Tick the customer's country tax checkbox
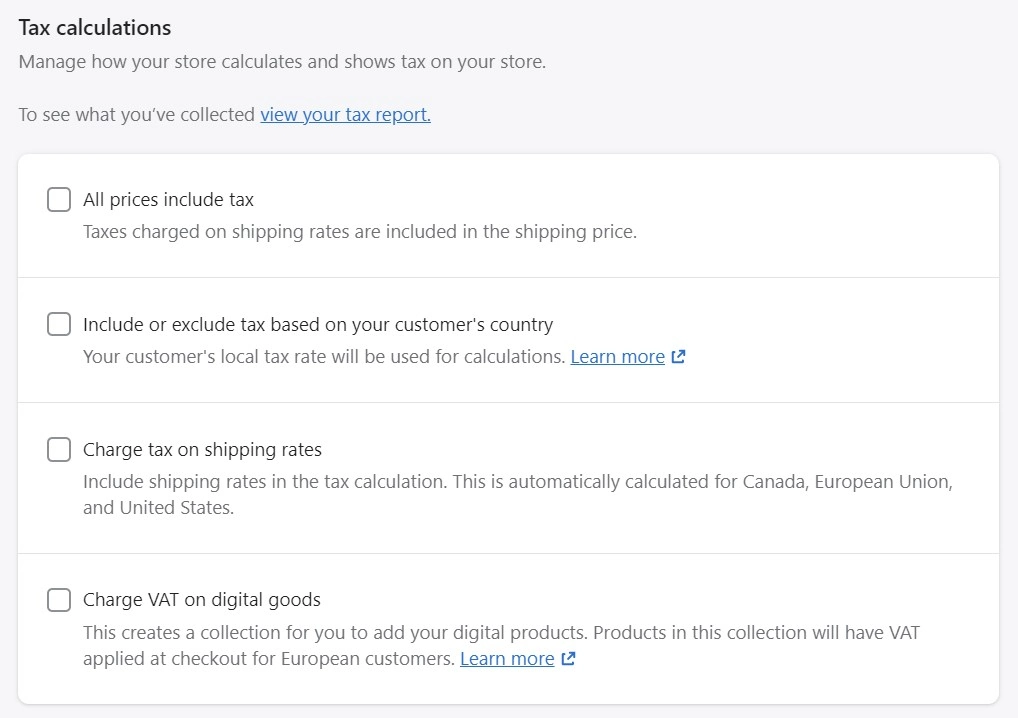Viewport: 1018px width, 718px height. pos(59,325)
